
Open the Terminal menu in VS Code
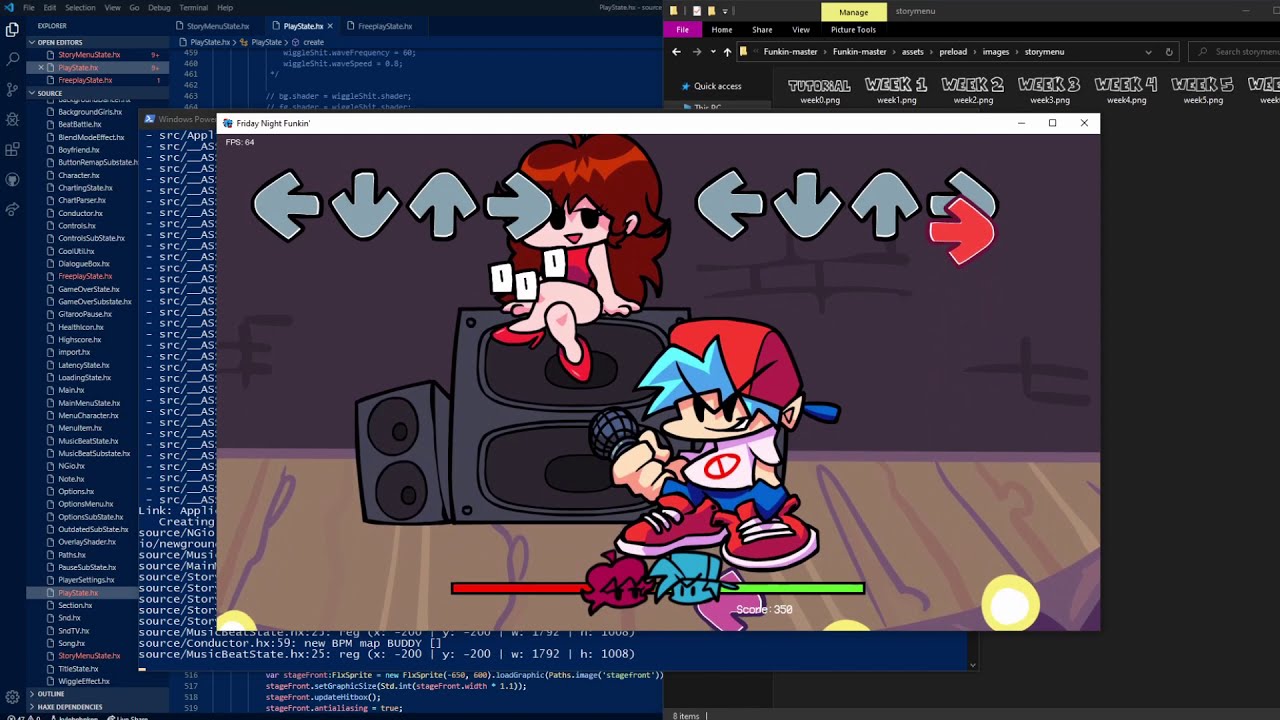pos(194,7)
